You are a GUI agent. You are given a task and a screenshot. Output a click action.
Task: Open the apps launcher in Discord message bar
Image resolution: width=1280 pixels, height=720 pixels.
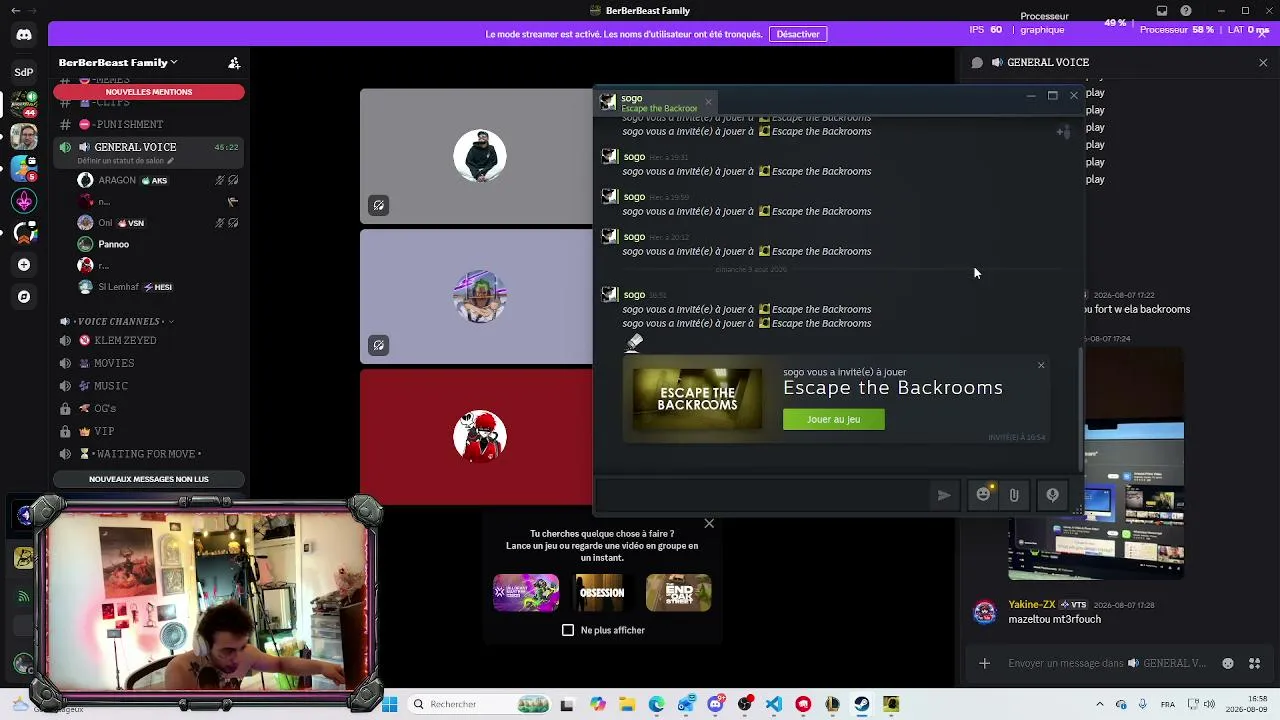[1256, 663]
